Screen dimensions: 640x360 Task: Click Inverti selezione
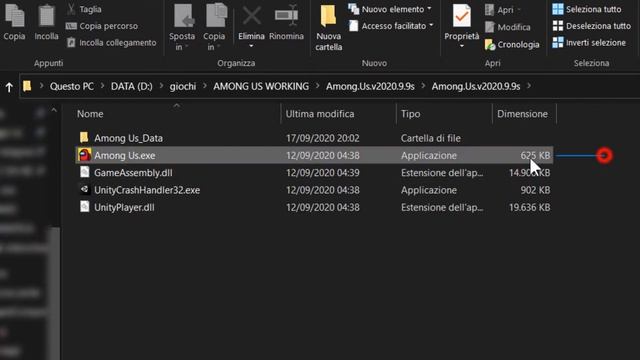click(589, 42)
